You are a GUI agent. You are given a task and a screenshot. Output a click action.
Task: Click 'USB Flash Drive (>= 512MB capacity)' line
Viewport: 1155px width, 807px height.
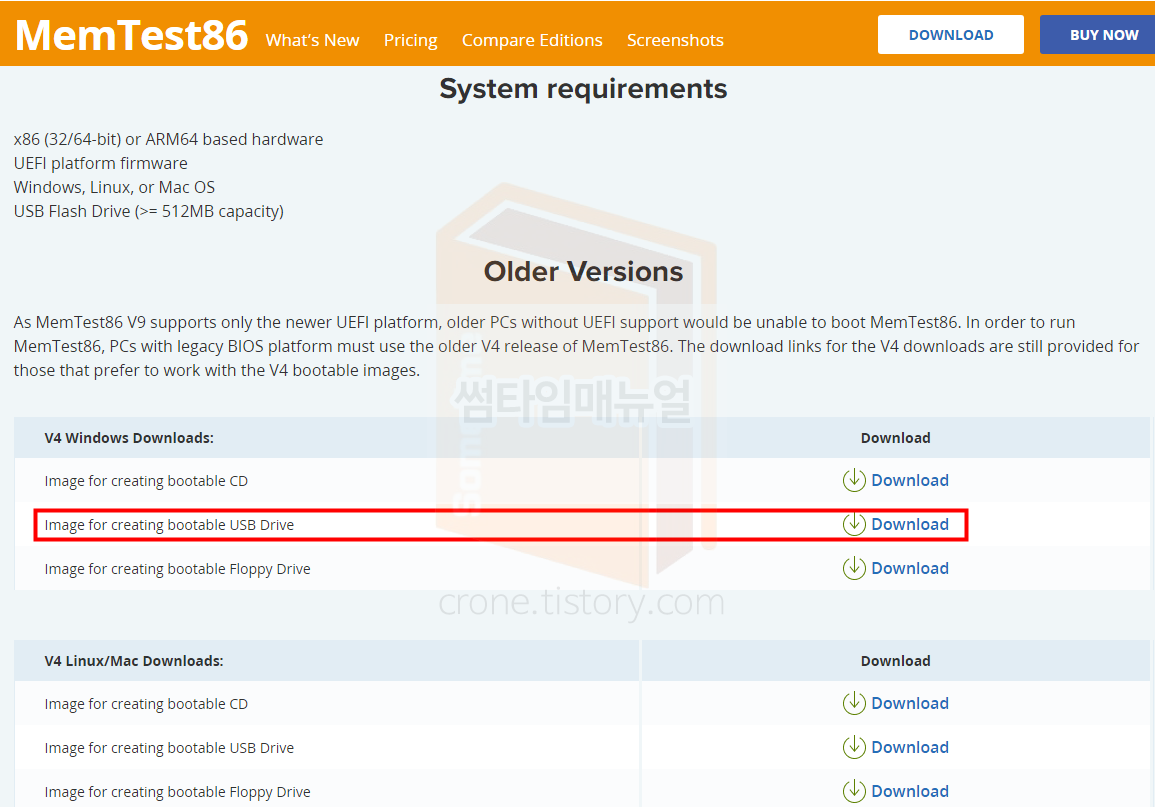[148, 211]
